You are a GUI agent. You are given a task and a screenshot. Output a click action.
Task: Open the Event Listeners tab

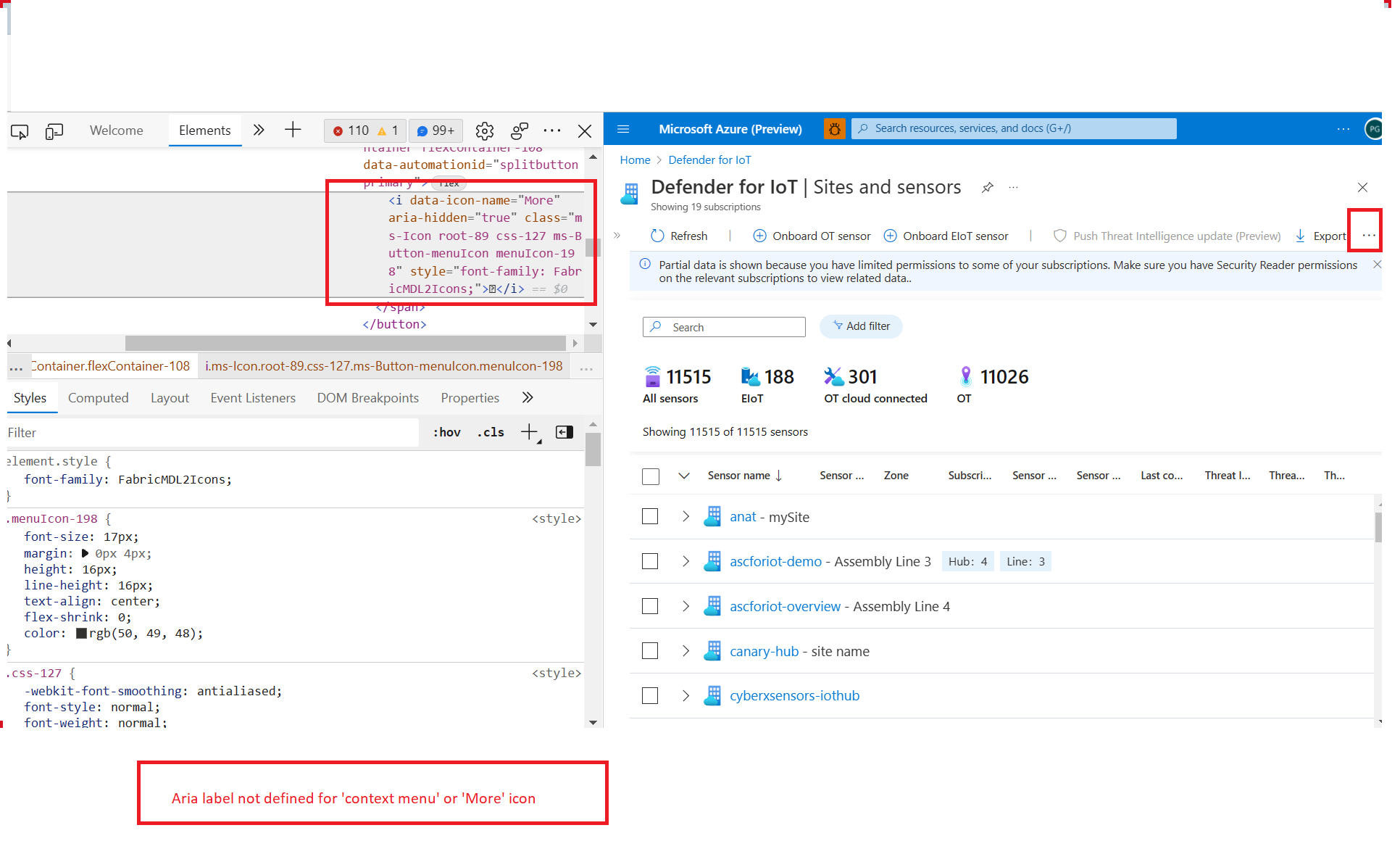(x=253, y=399)
